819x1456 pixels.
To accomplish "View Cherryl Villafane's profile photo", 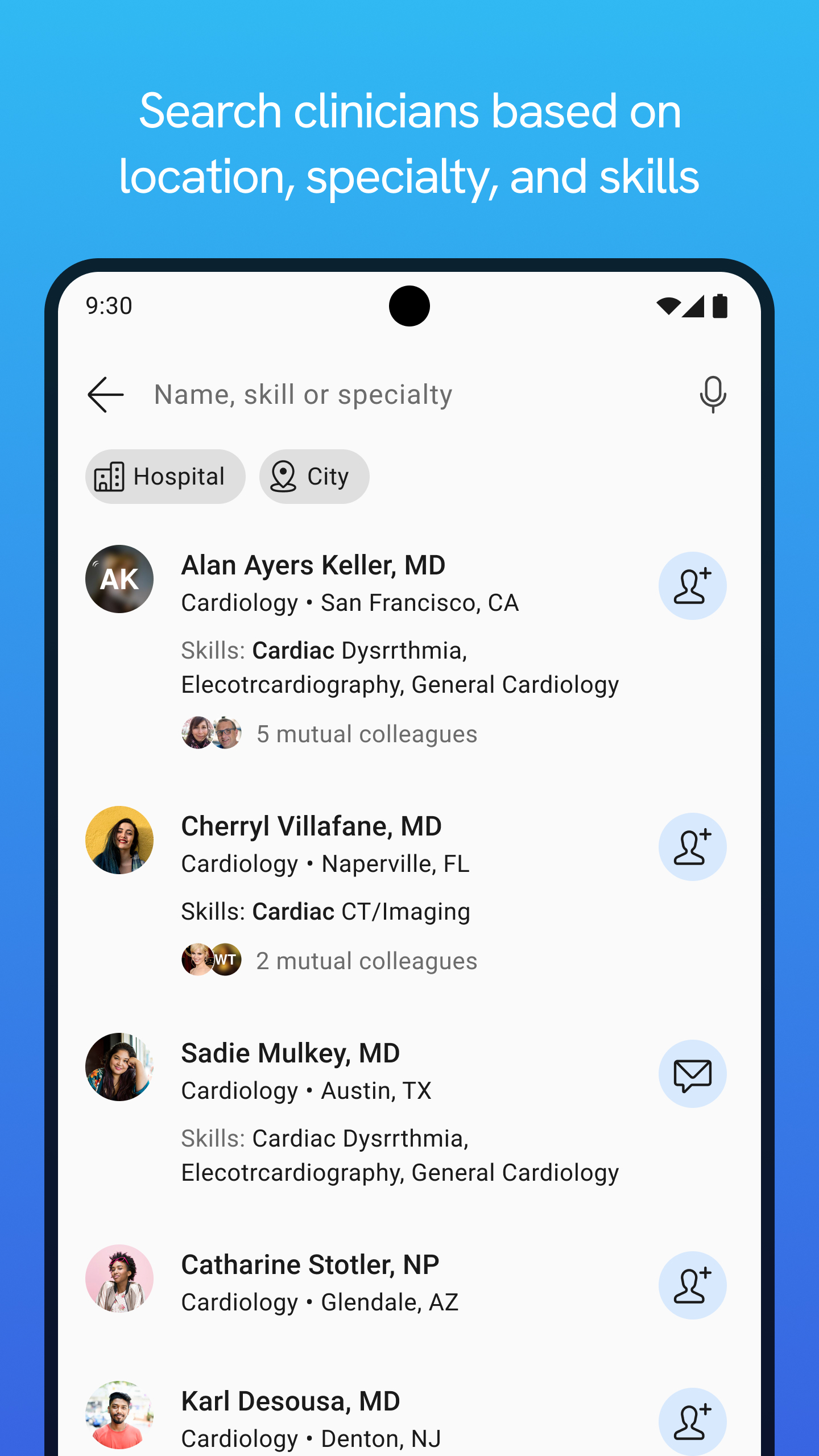I will [119, 840].
